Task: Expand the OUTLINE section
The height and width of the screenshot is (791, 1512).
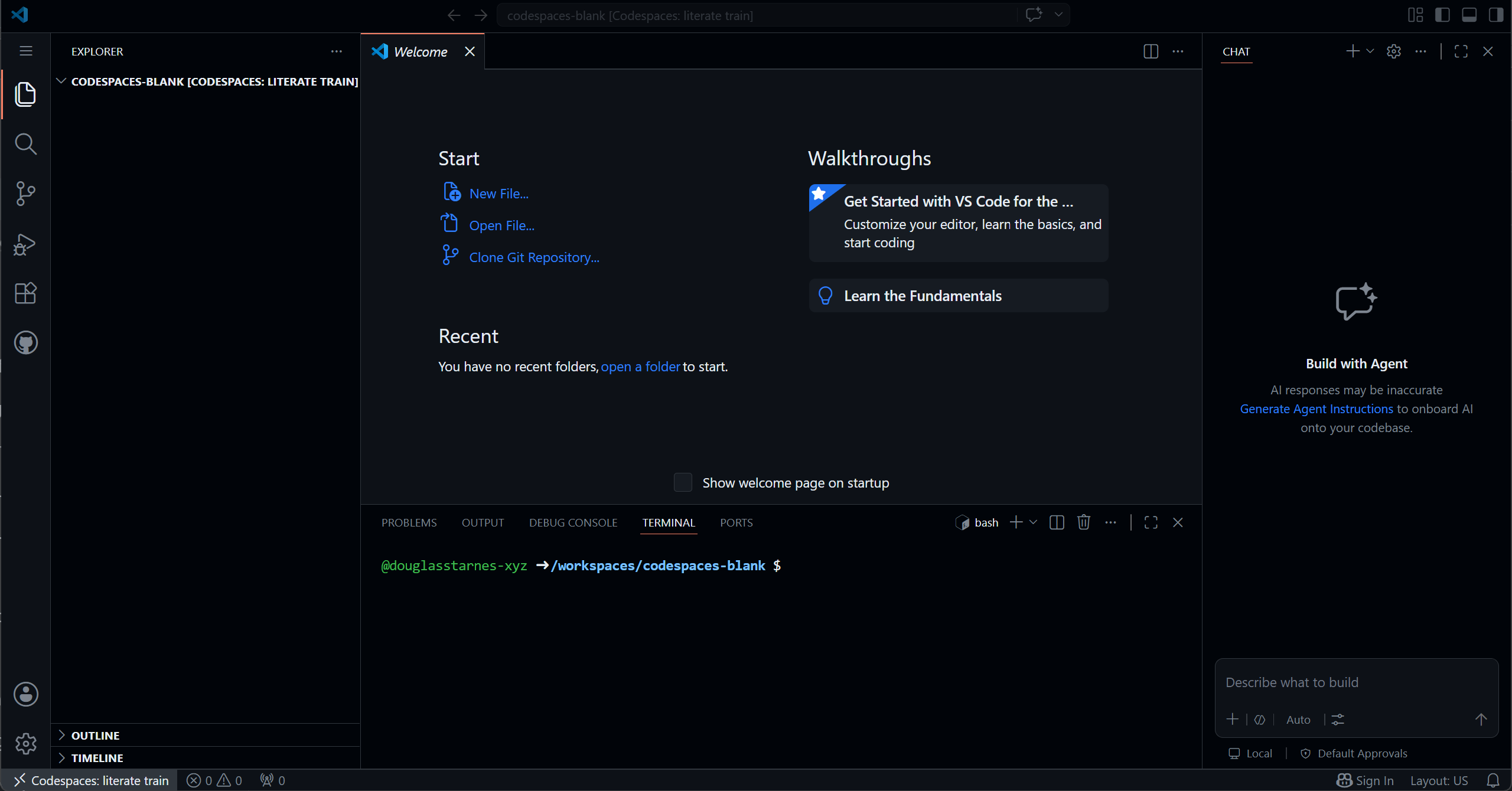Action: pos(206,736)
